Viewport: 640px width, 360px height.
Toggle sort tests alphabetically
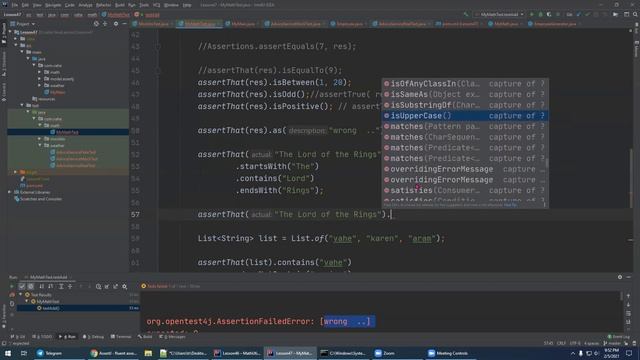[41, 287]
